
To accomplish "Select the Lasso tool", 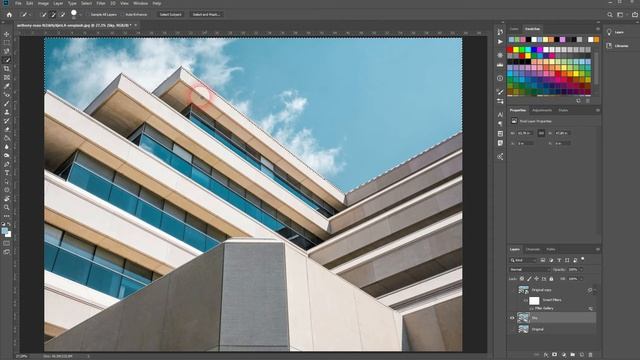I will [x=7, y=51].
